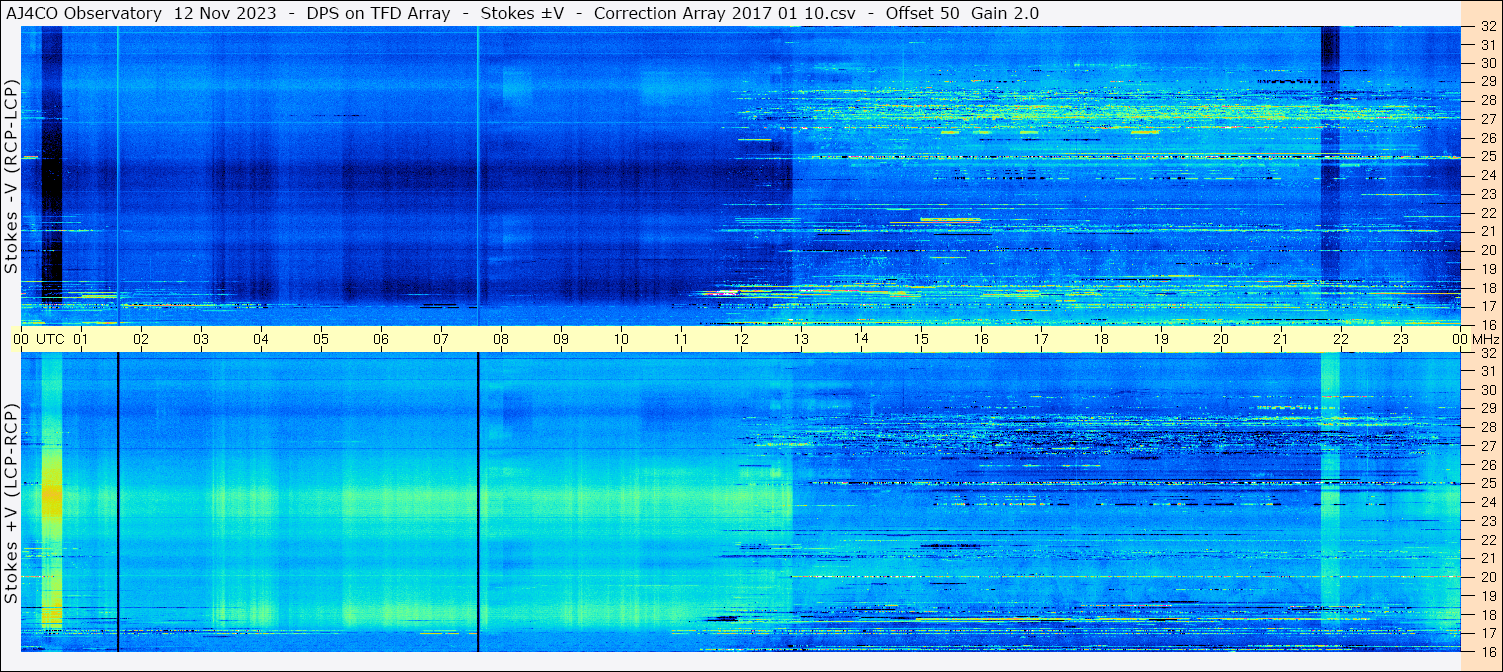Select the 12 hour tick label

(741, 339)
